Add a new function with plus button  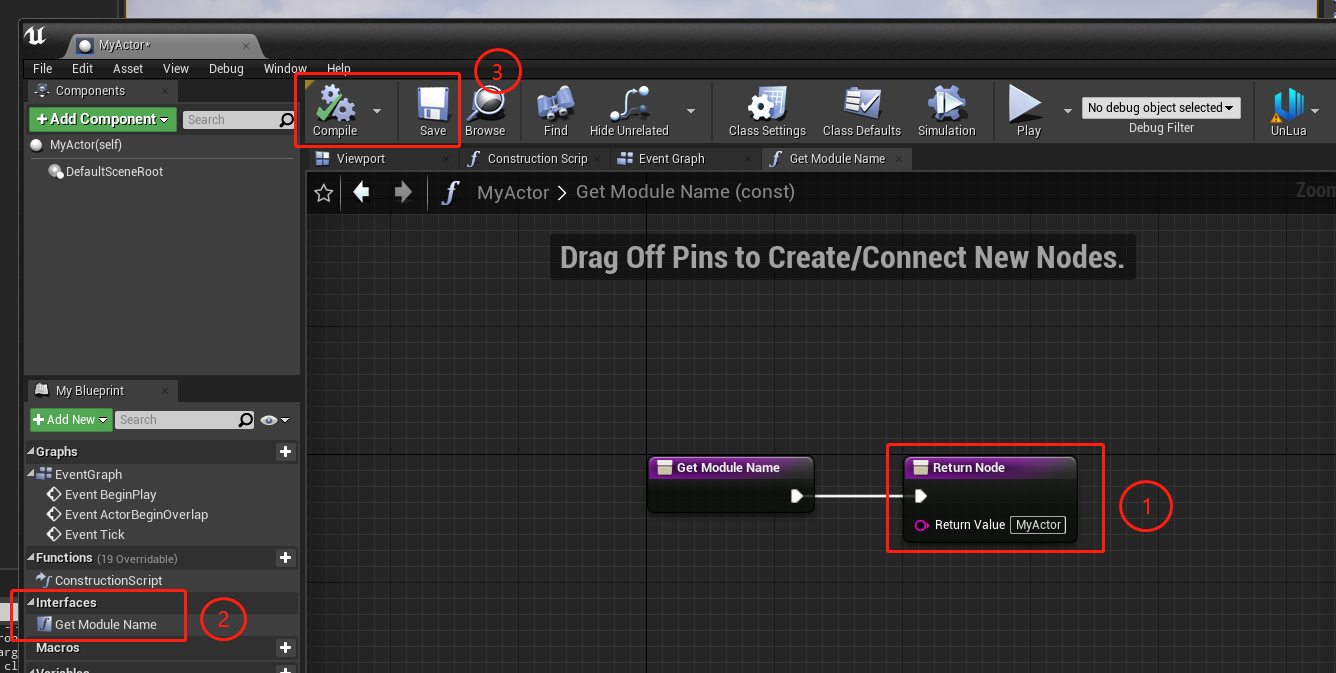[286, 558]
